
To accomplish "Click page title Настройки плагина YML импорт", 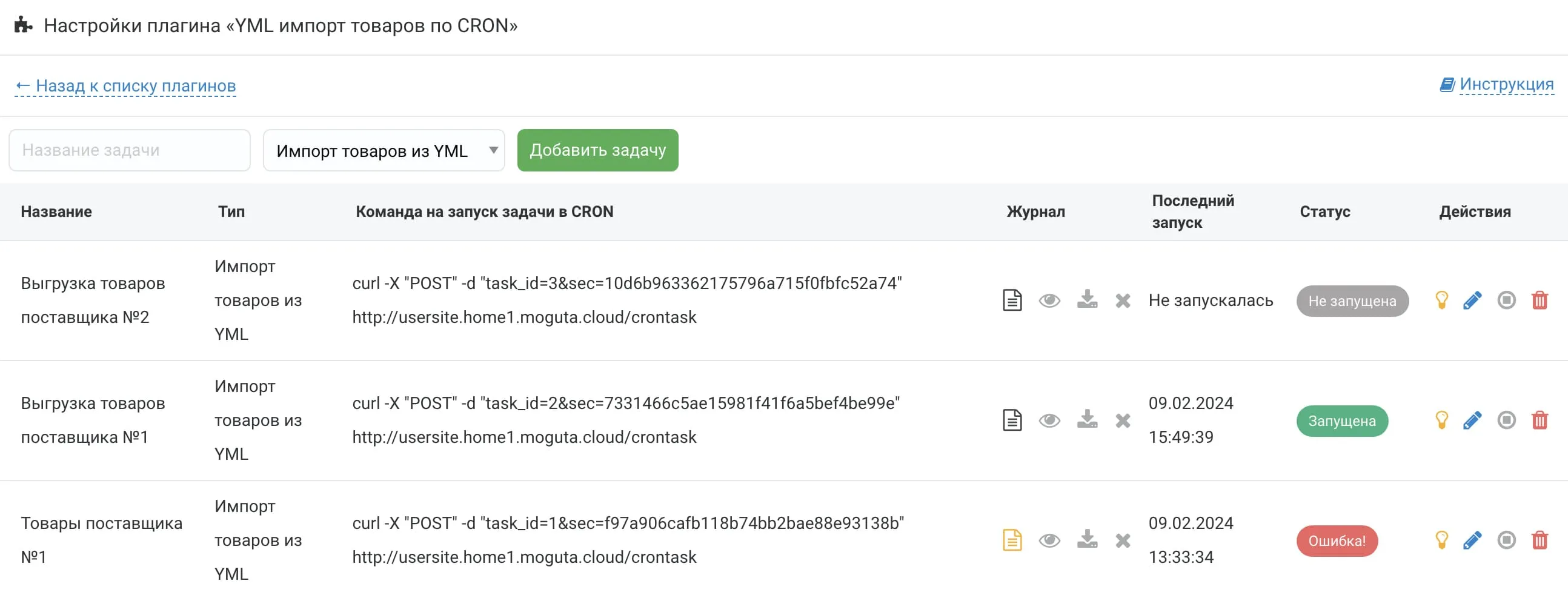I will point(281,25).
